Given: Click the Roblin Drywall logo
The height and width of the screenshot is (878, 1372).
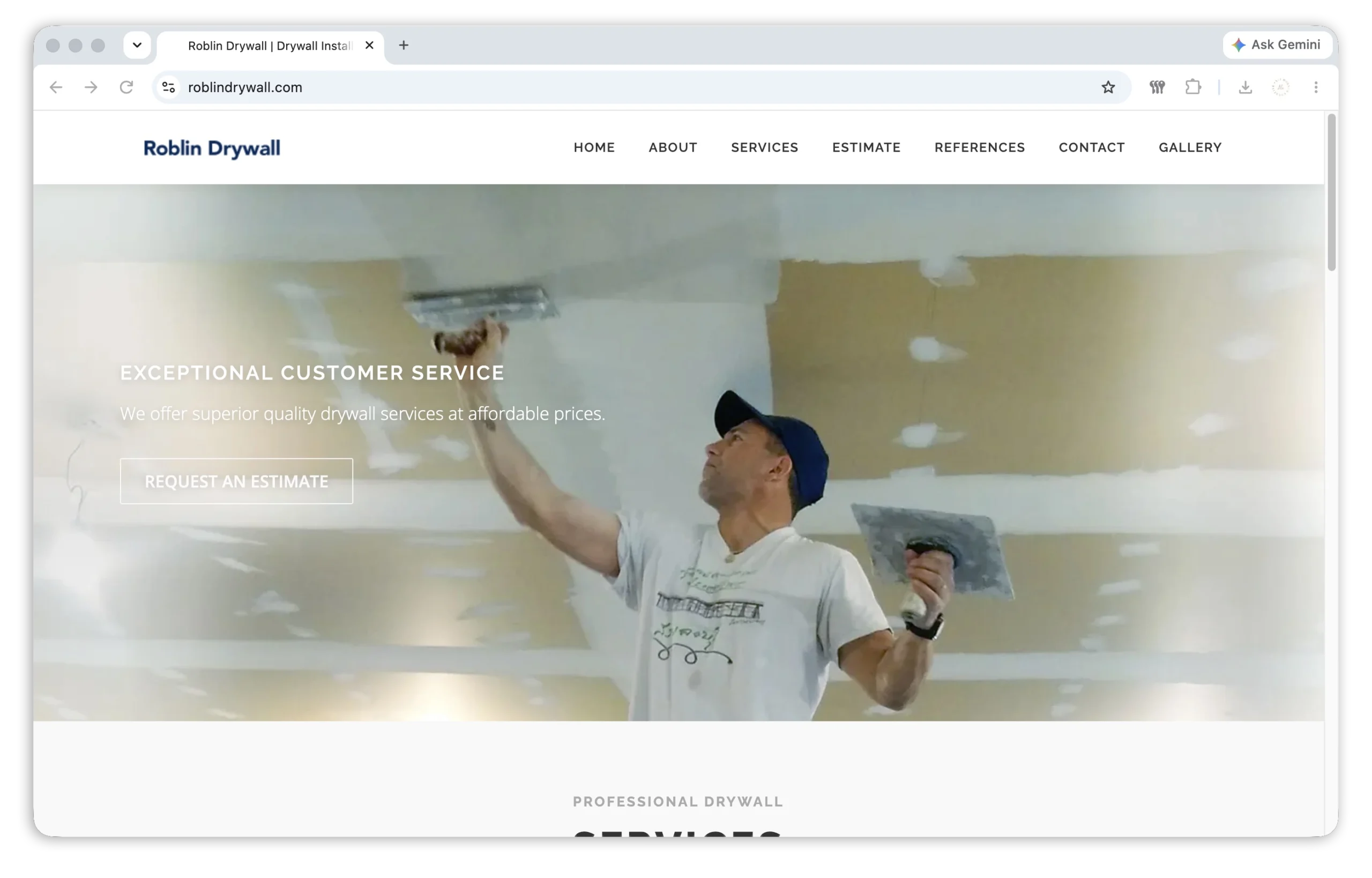Looking at the screenshot, I should click(212, 148).
